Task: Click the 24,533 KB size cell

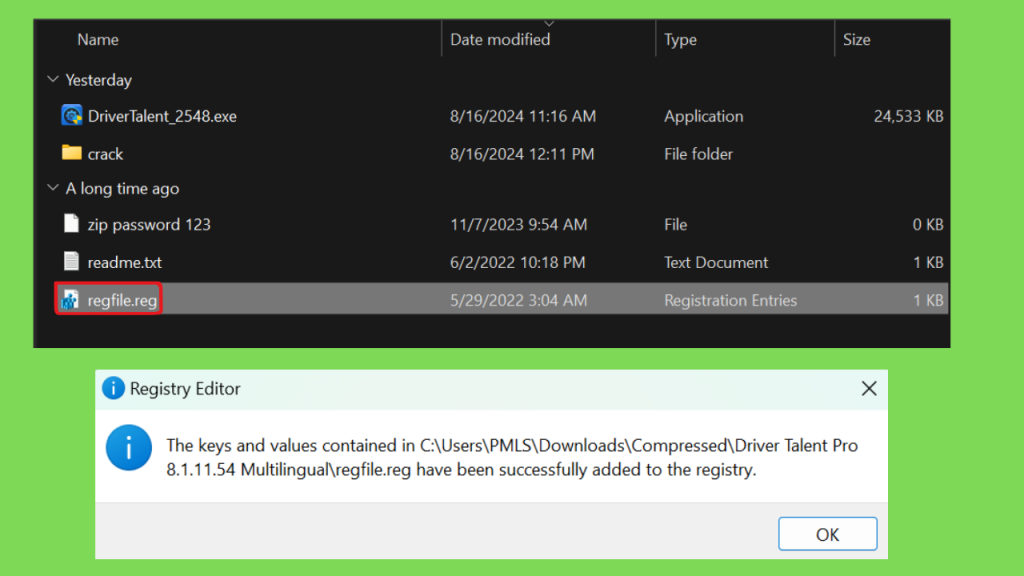Action: (x=908, y=116)
